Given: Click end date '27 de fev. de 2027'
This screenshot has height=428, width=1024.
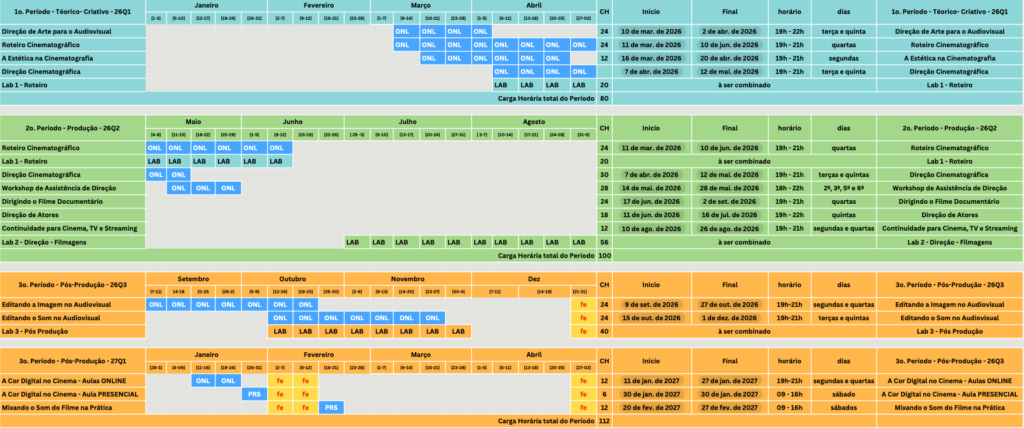Looking at the screenshot, I should coord(729,407).
